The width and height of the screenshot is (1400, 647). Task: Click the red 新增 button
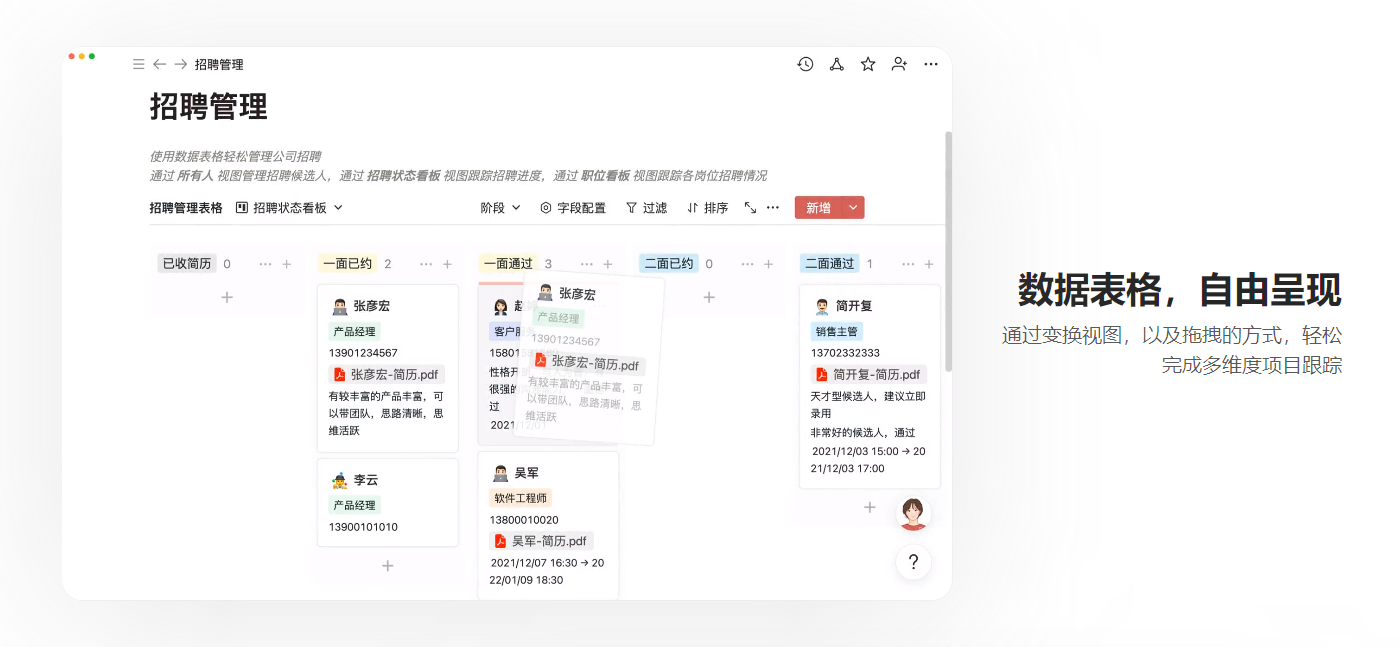[818, 208]
